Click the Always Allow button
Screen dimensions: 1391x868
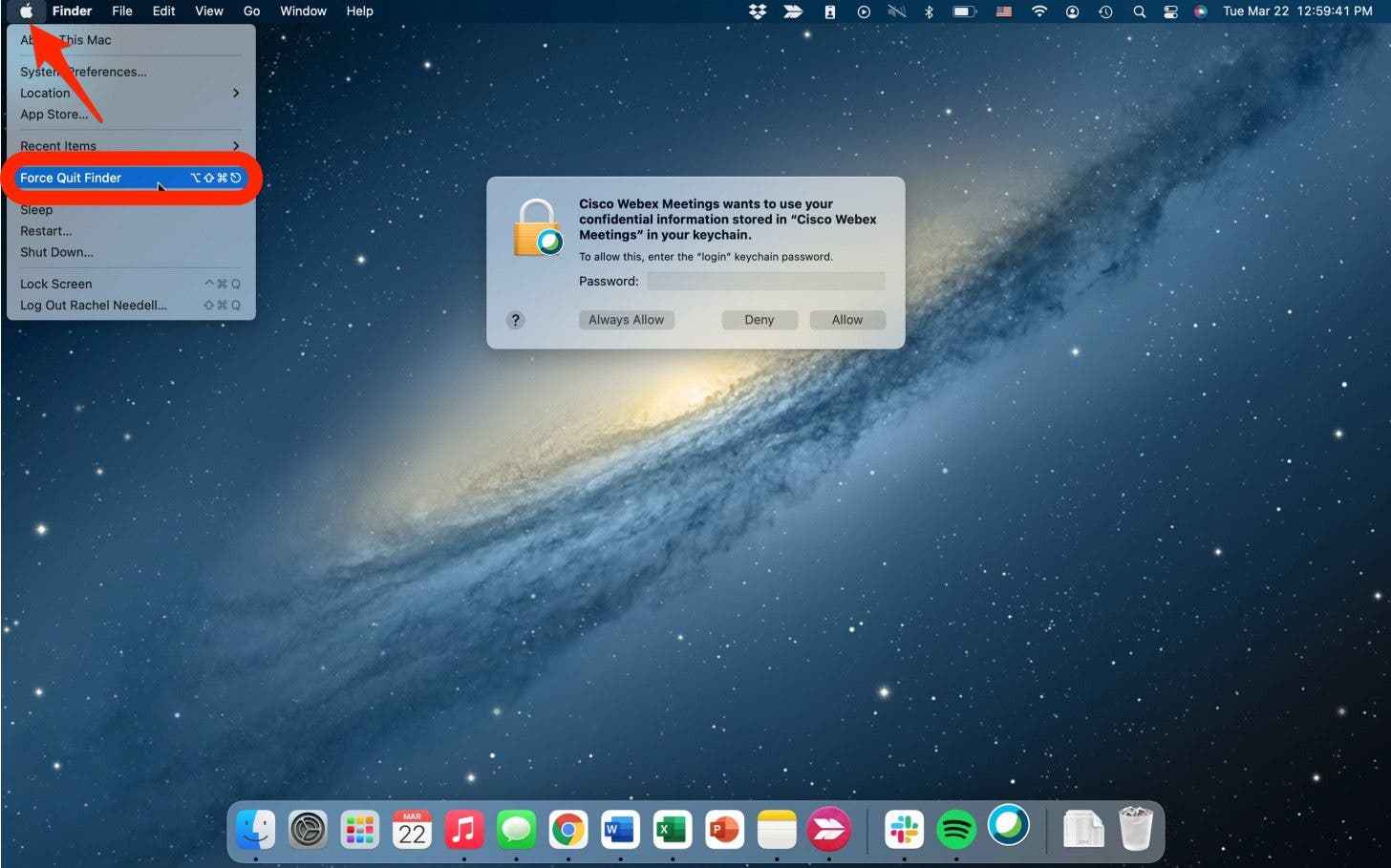tap(626, 320)
